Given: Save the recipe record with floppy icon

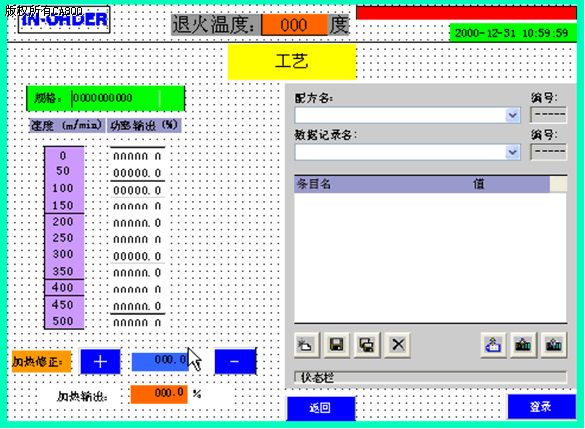Looking at the screenshot, I should pyautogui.click(x=337, y=345).
